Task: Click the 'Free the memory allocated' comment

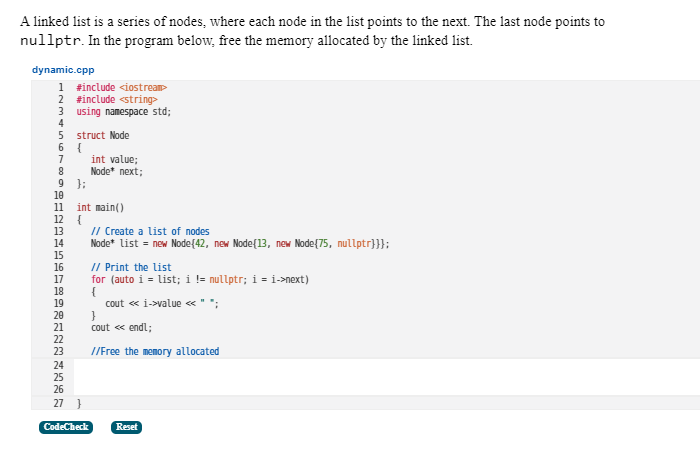Action: (x=155, y=351)
